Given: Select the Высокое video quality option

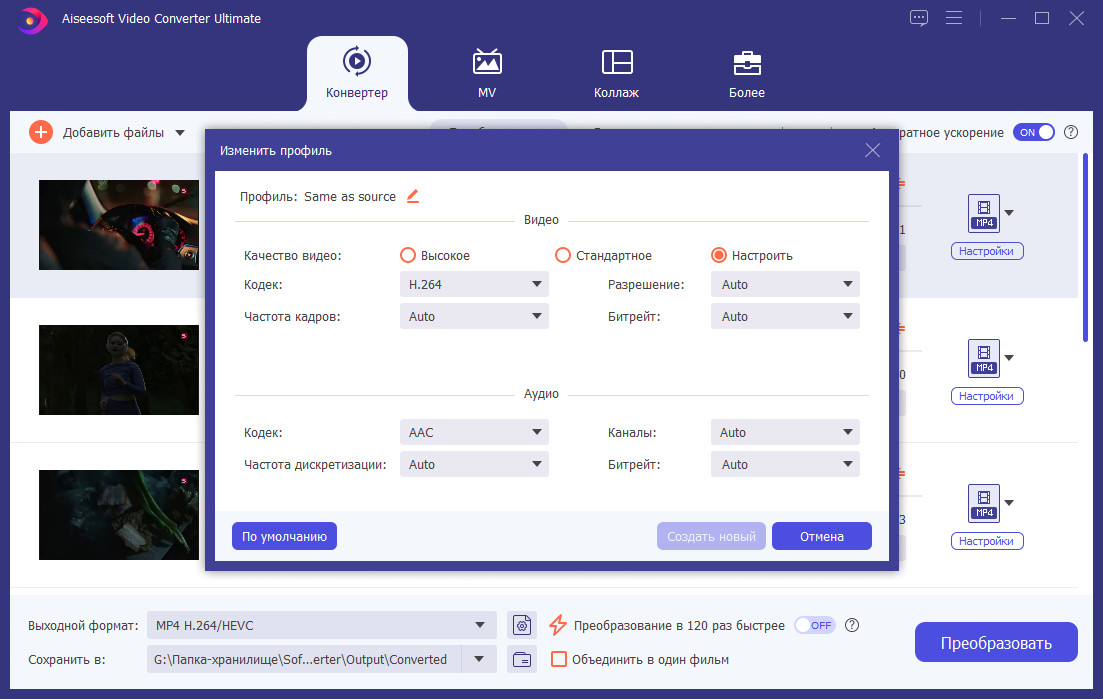Looking at the screenshot, I should [407, 255].
